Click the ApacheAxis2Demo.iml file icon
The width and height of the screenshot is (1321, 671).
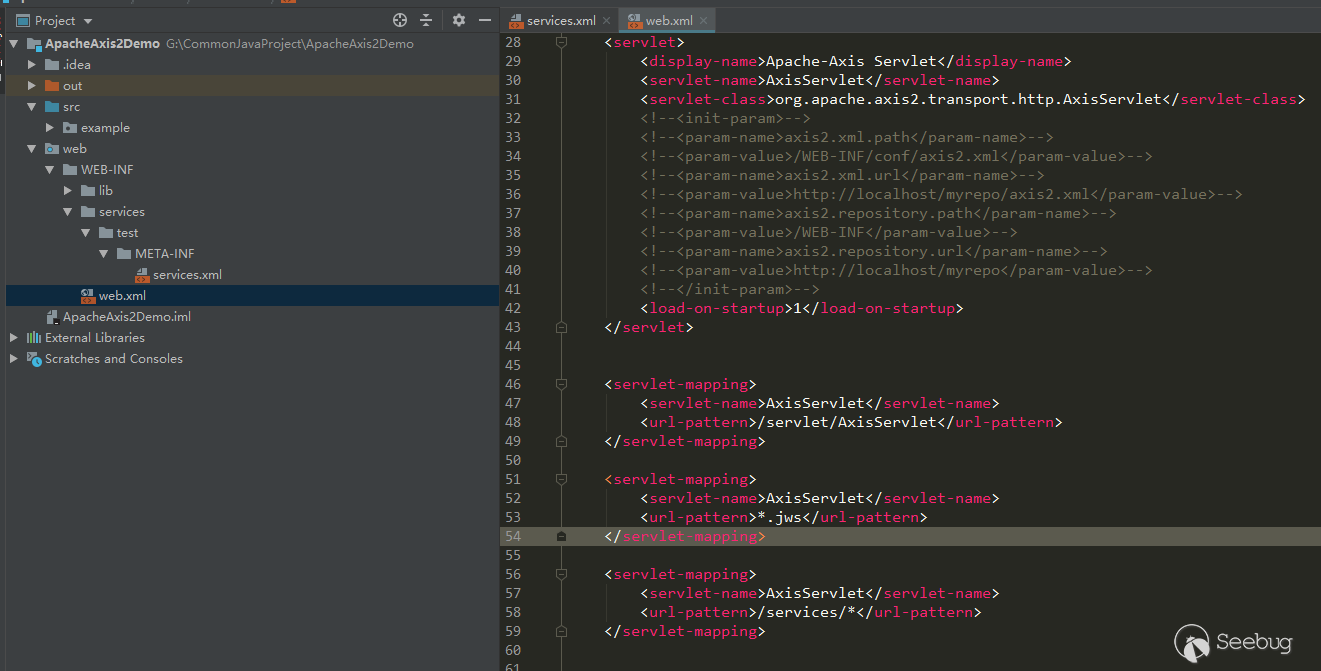pyautogui.click(x=52, y=317)
